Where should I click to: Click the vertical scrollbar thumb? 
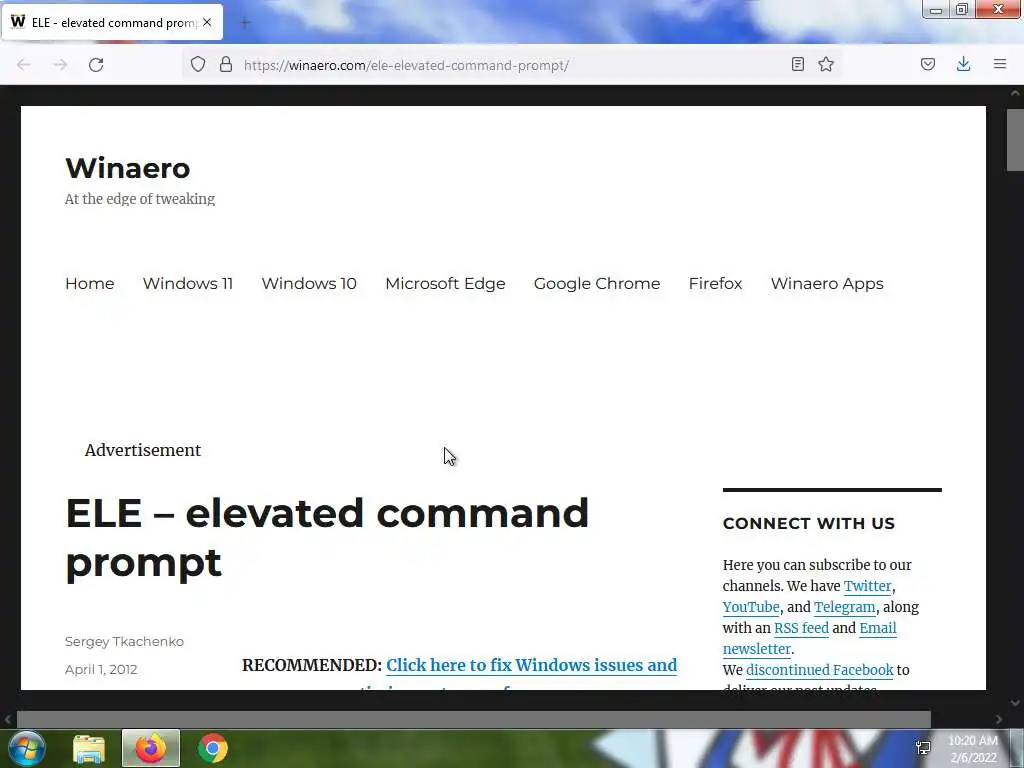pyautogui.click(x=1015, y=140)
